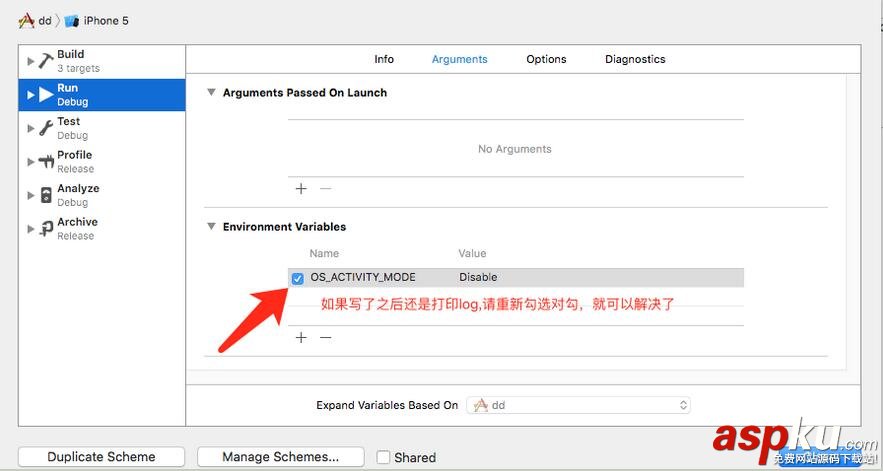Open Expand Variables Based On dropdown

point(578,405)
